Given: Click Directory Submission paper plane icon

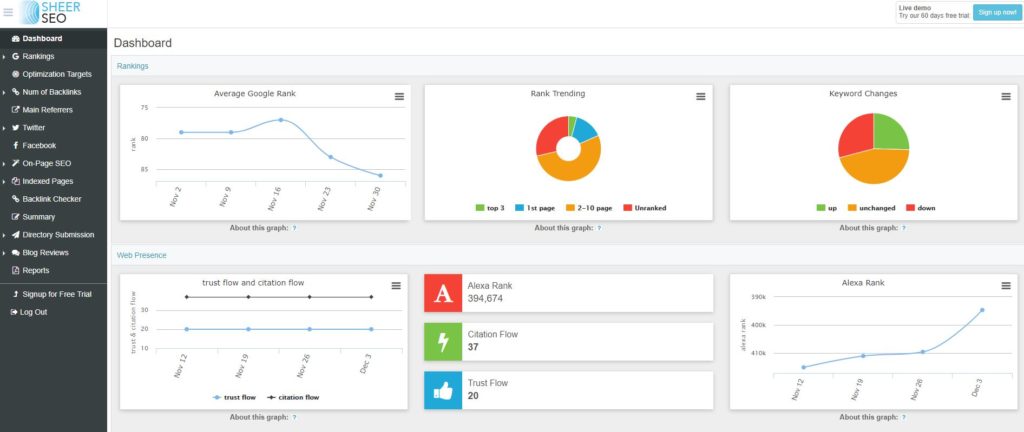Looking at the screenshot, I should pos(16,235).
